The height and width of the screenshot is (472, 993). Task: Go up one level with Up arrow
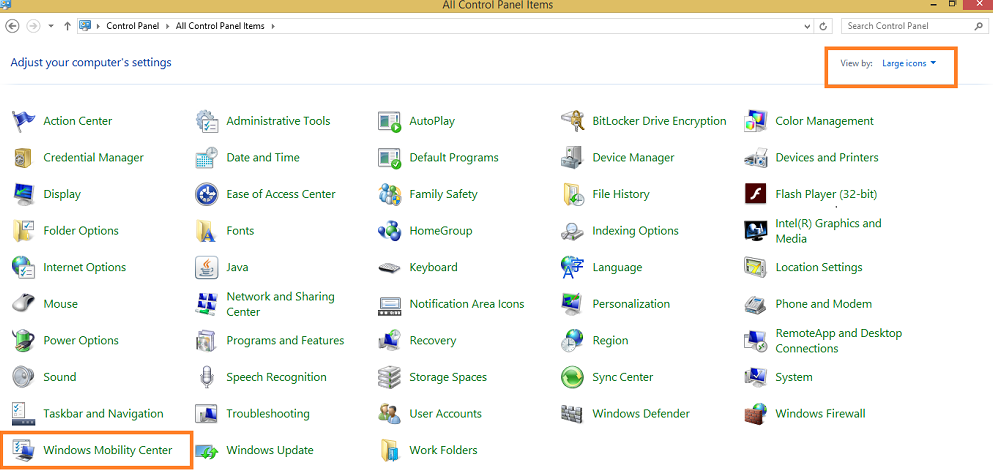point(67,27)
